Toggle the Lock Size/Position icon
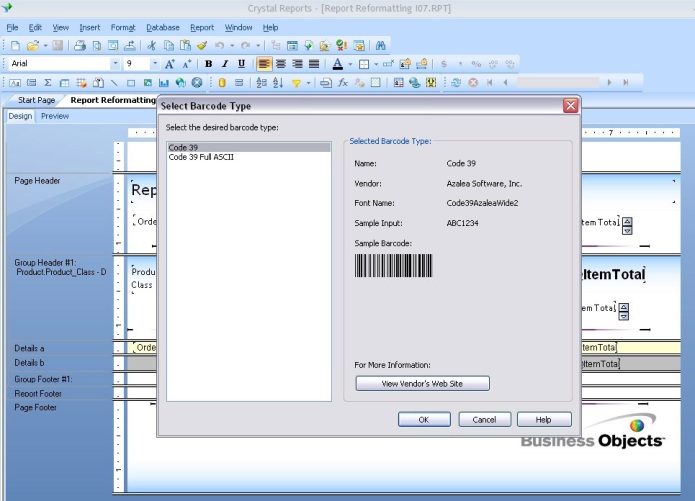Screen dimensions: 695x501 point(422,64)
